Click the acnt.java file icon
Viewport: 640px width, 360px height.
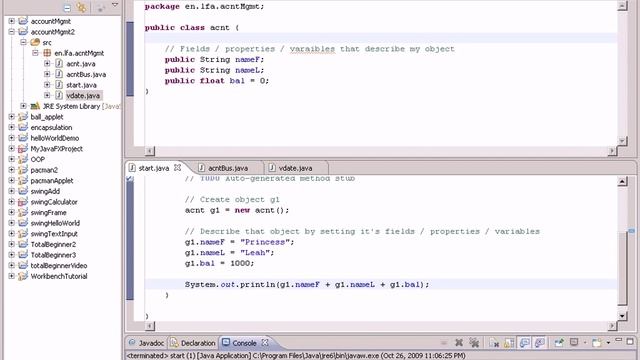(x=59, y=64)
